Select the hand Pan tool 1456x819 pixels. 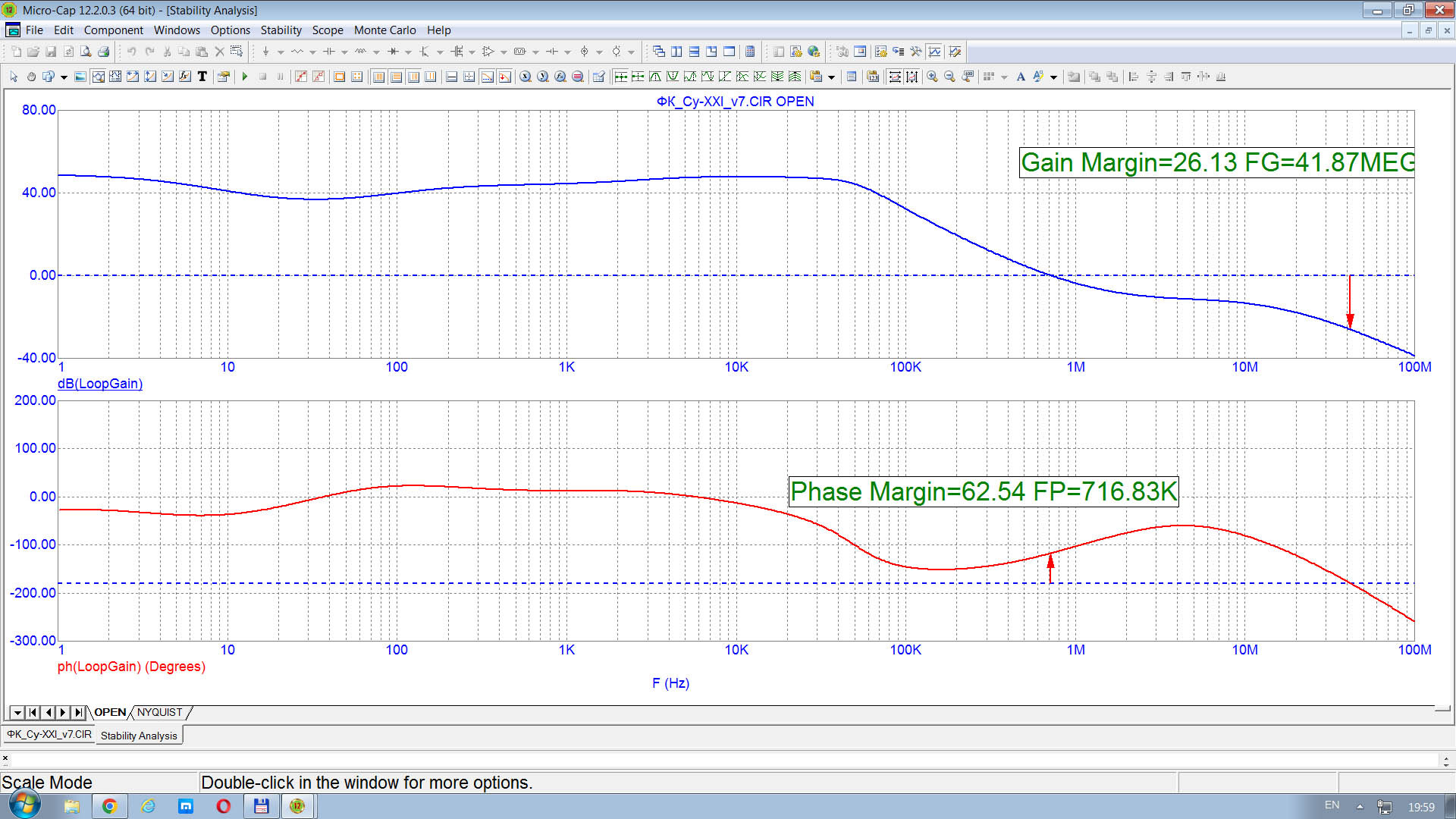click(31, 77)
